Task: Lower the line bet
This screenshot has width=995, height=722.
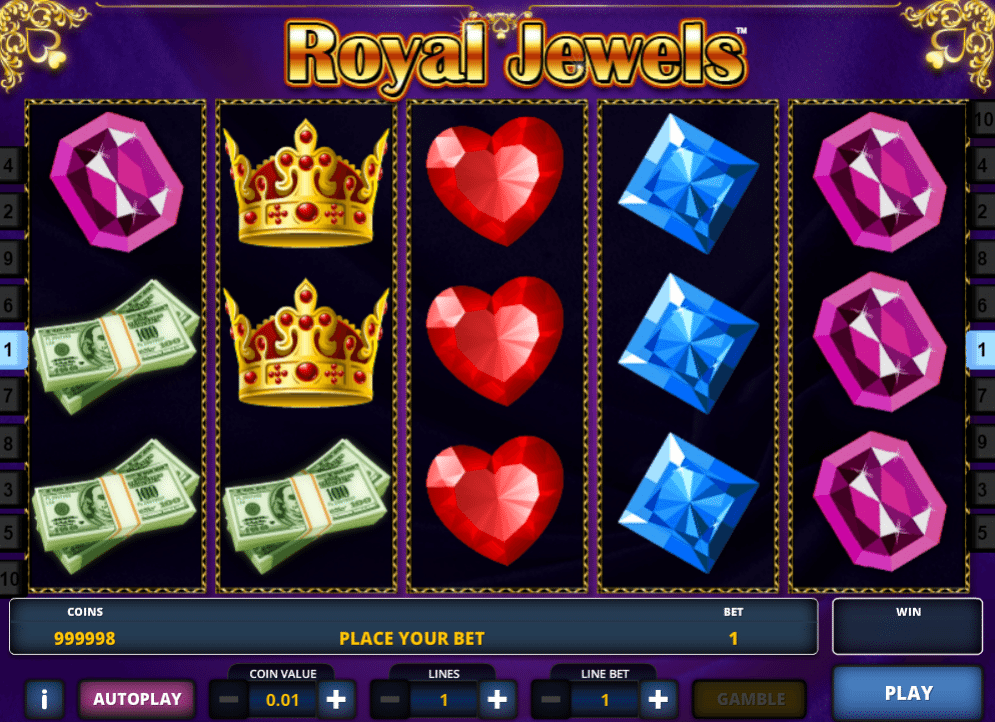Action: tap(551, 700)
